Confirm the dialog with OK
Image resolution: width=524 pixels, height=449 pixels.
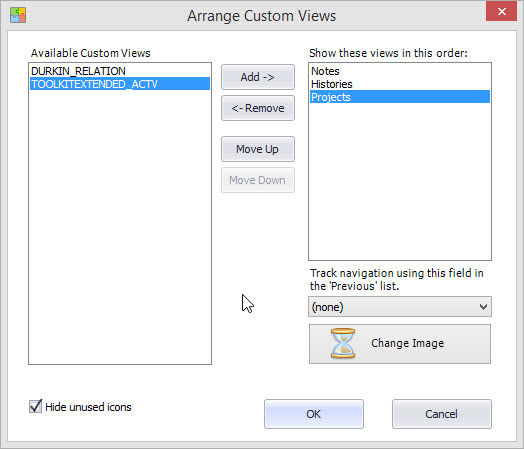[314, 414]
